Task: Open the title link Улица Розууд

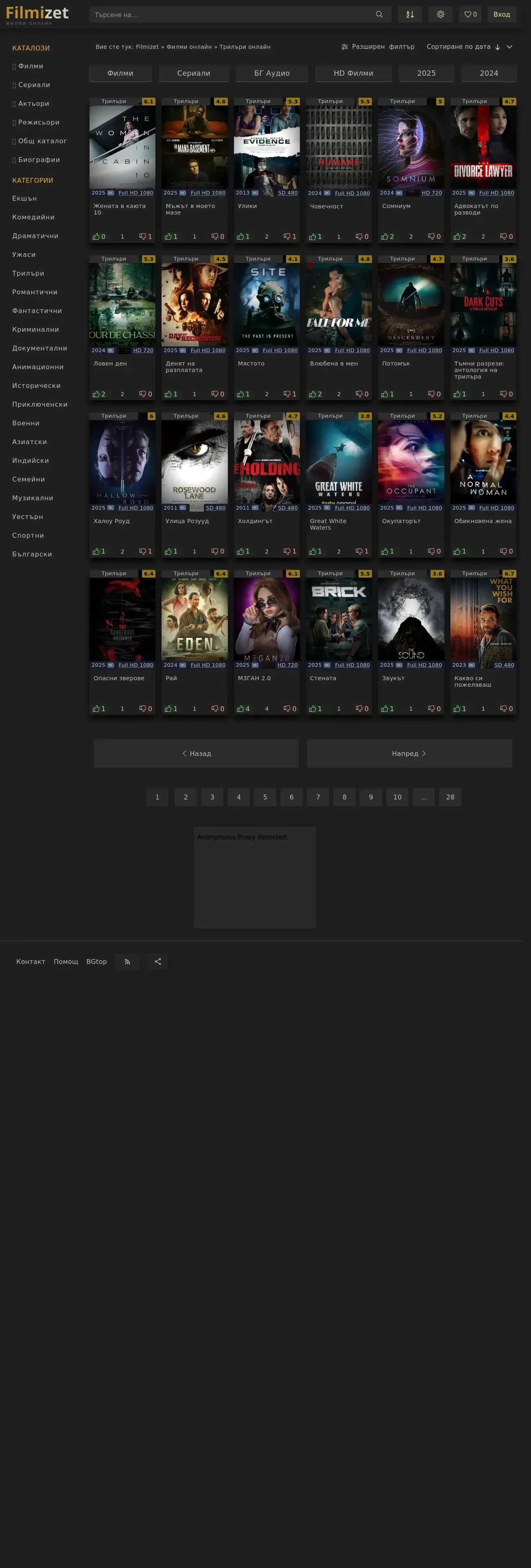Action: pyautogui.click(x=187, y=521)
